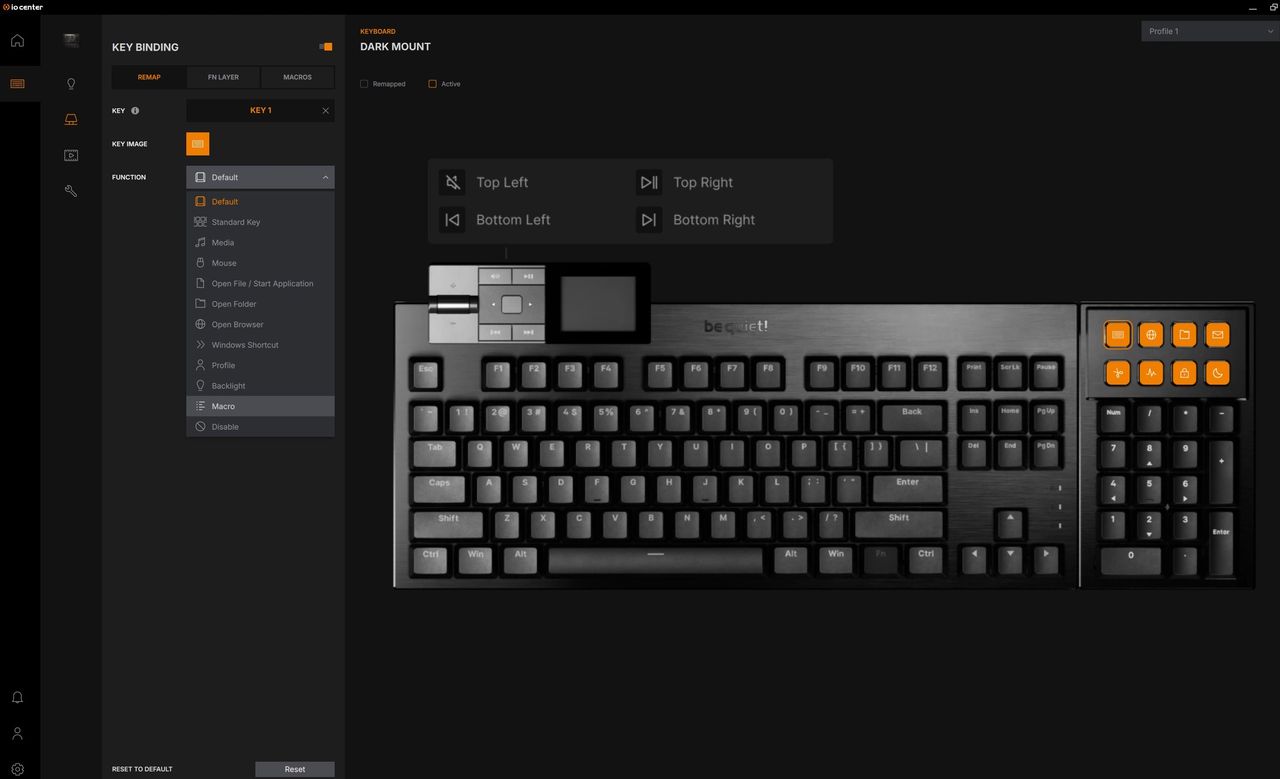Open the wrench settings icon

pos(71,191)
